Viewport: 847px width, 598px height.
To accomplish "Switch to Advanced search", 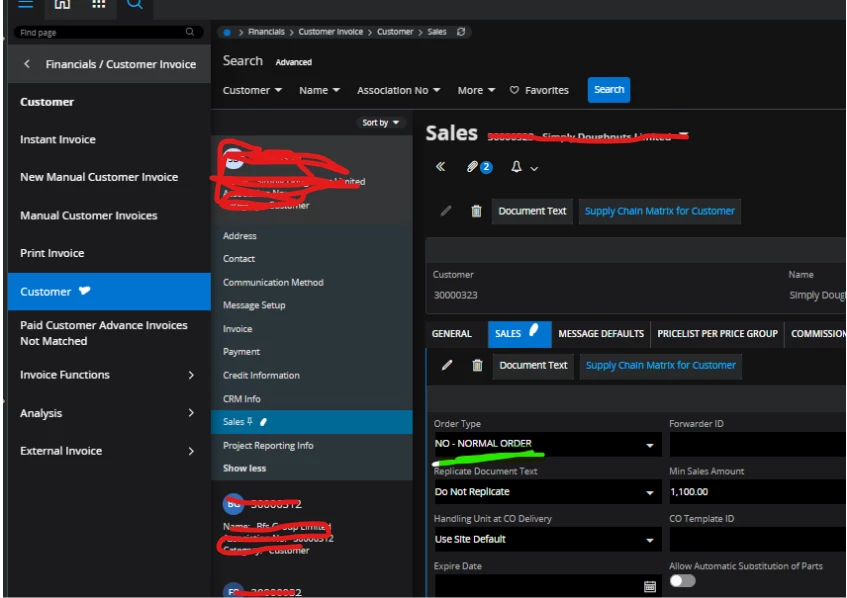I will pos(293,62).
